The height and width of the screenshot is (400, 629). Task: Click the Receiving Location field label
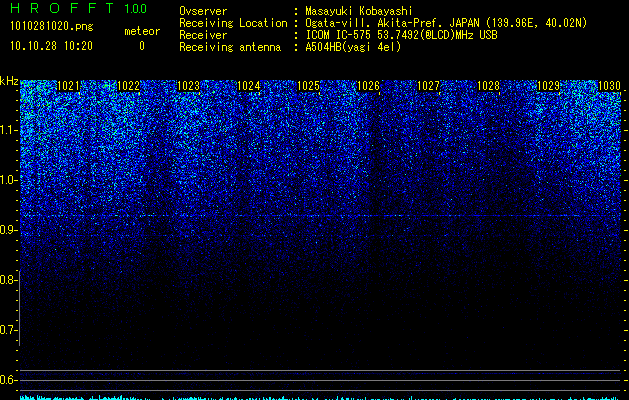click(233, 23)
